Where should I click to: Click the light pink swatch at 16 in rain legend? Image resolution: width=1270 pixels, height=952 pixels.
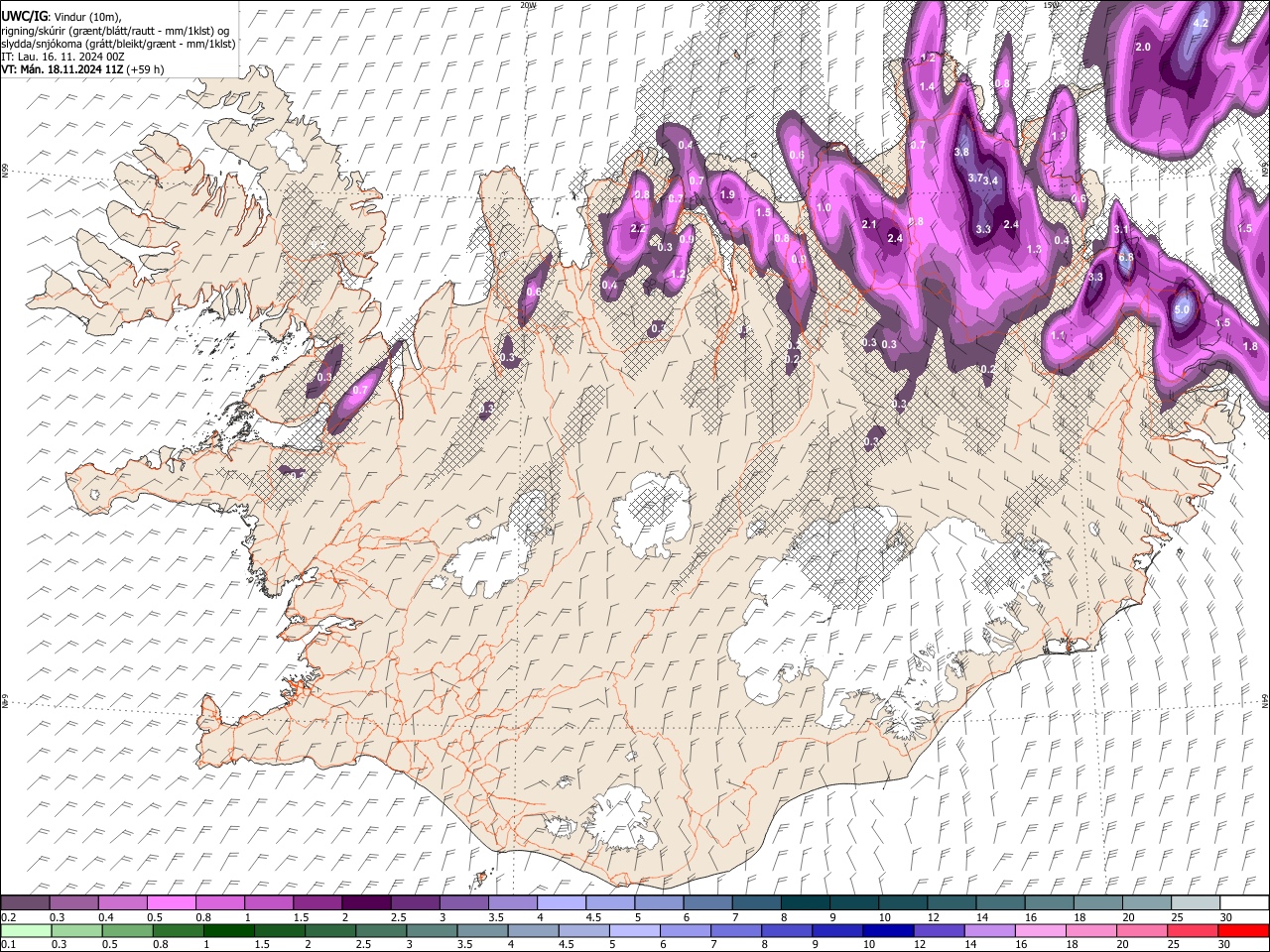tap(1041, 930)
